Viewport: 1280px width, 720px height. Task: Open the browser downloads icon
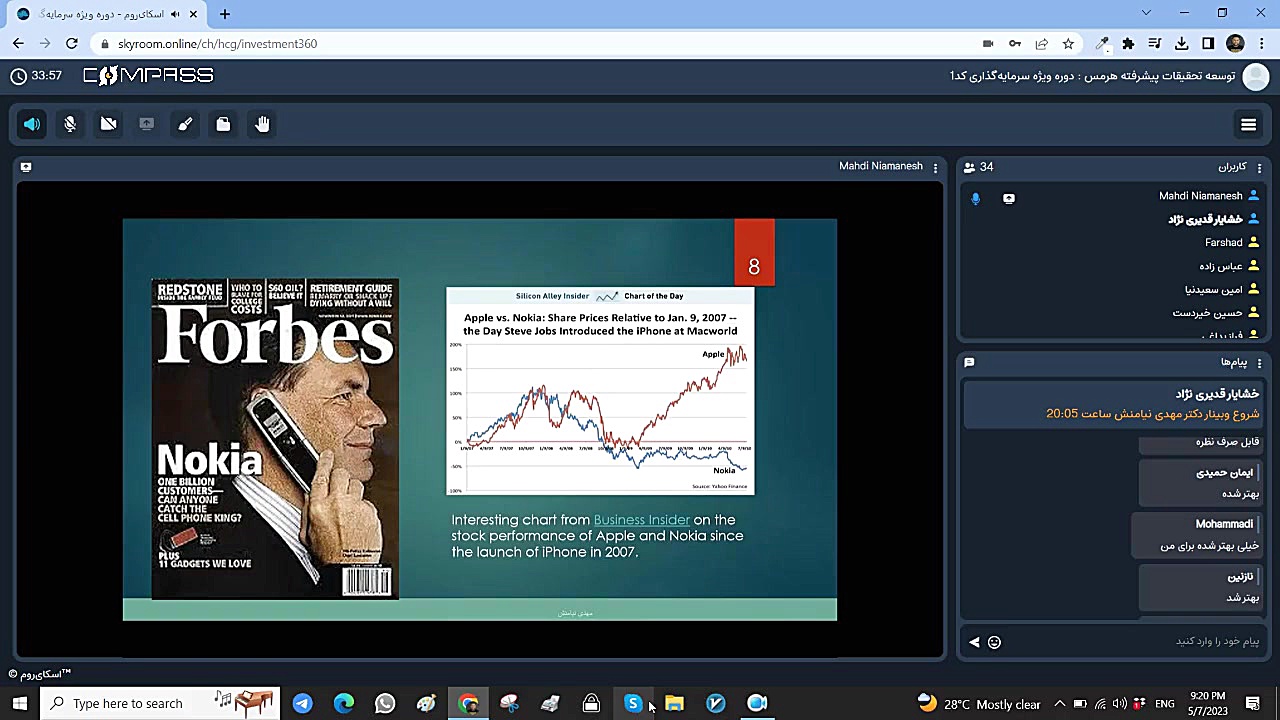coord(1181,44)
